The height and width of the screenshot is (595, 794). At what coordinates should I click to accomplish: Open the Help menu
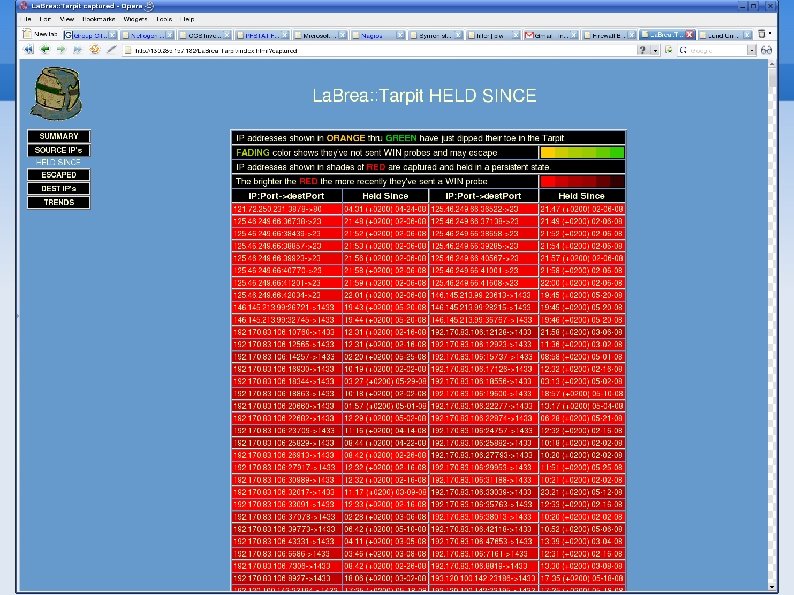point(188,19)
